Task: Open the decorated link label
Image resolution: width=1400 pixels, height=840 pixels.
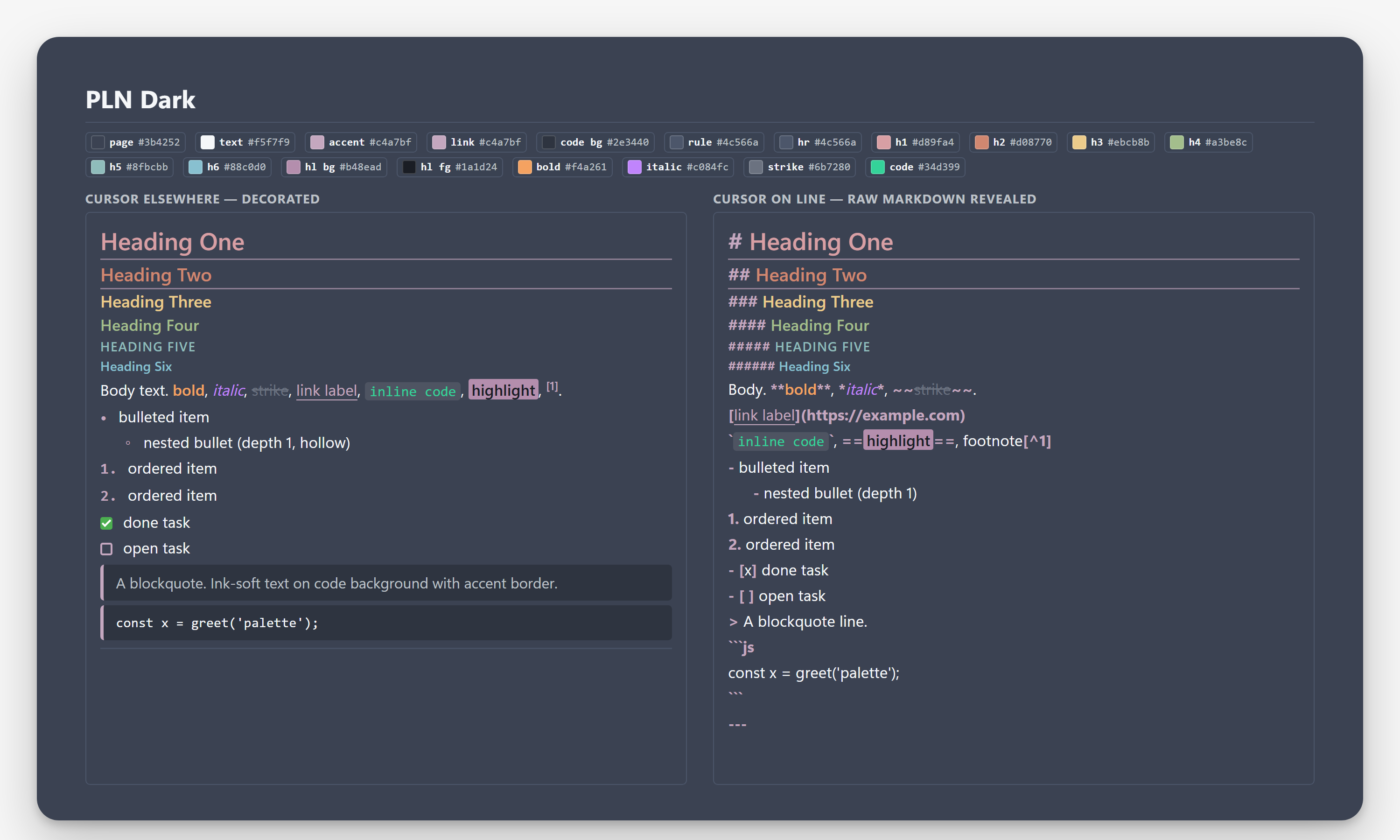Action: (x=327, y=391)
